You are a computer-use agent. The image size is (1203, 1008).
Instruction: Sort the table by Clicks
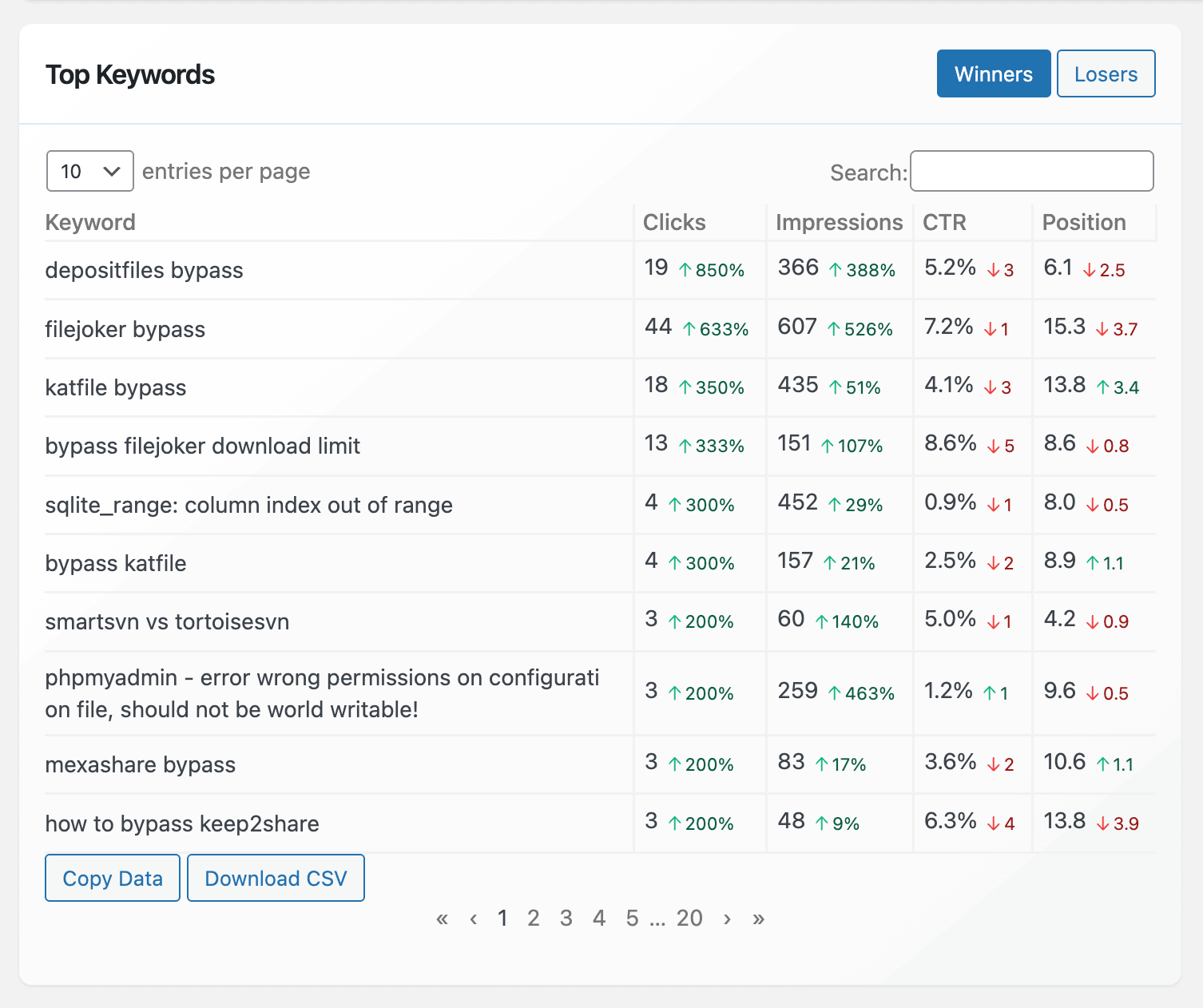click(x=673, y=222)
